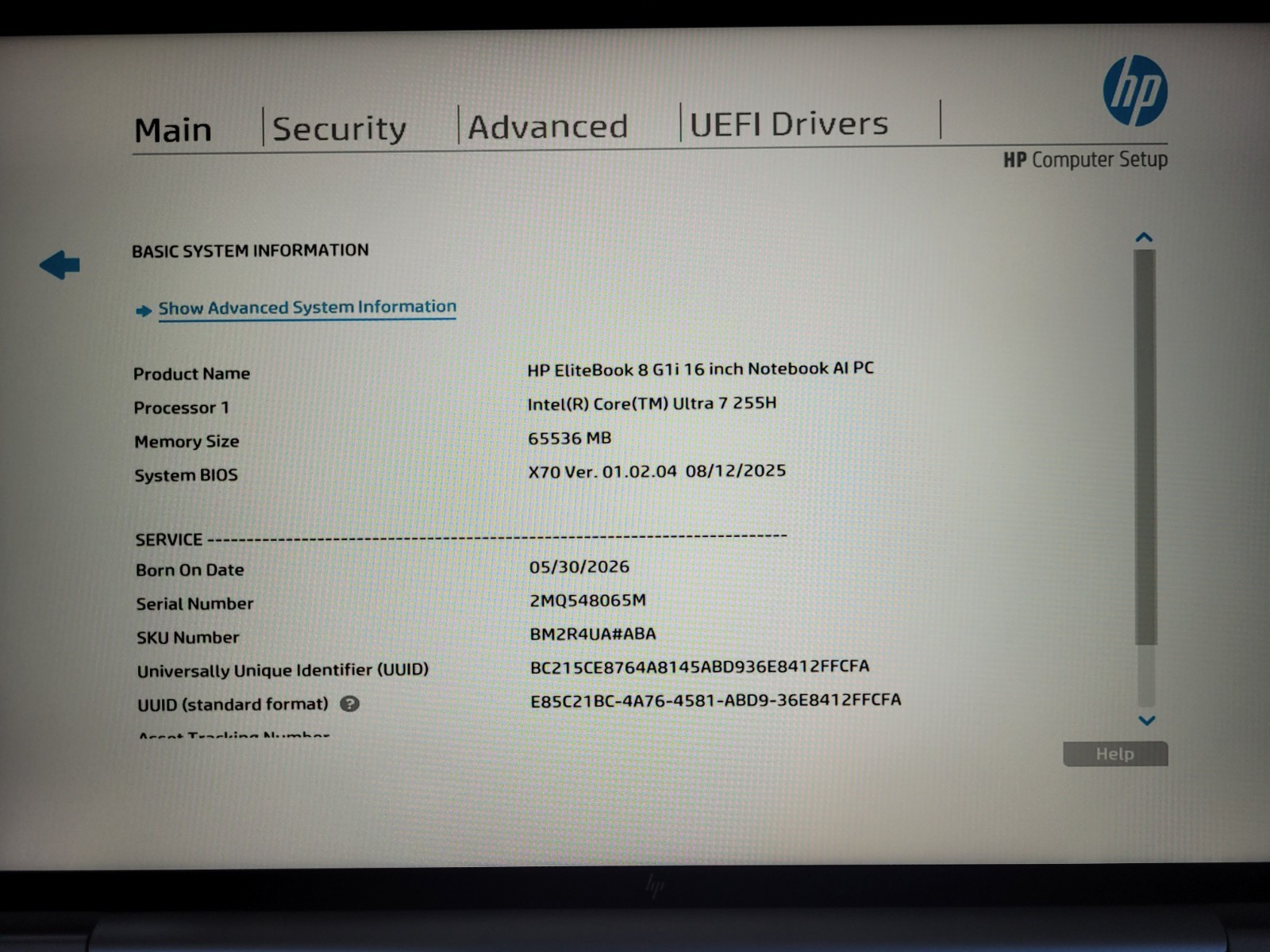Select the Memory Size label
Image resolution: width=1270 pixels, height=952 pixels.
pos(187,442)
